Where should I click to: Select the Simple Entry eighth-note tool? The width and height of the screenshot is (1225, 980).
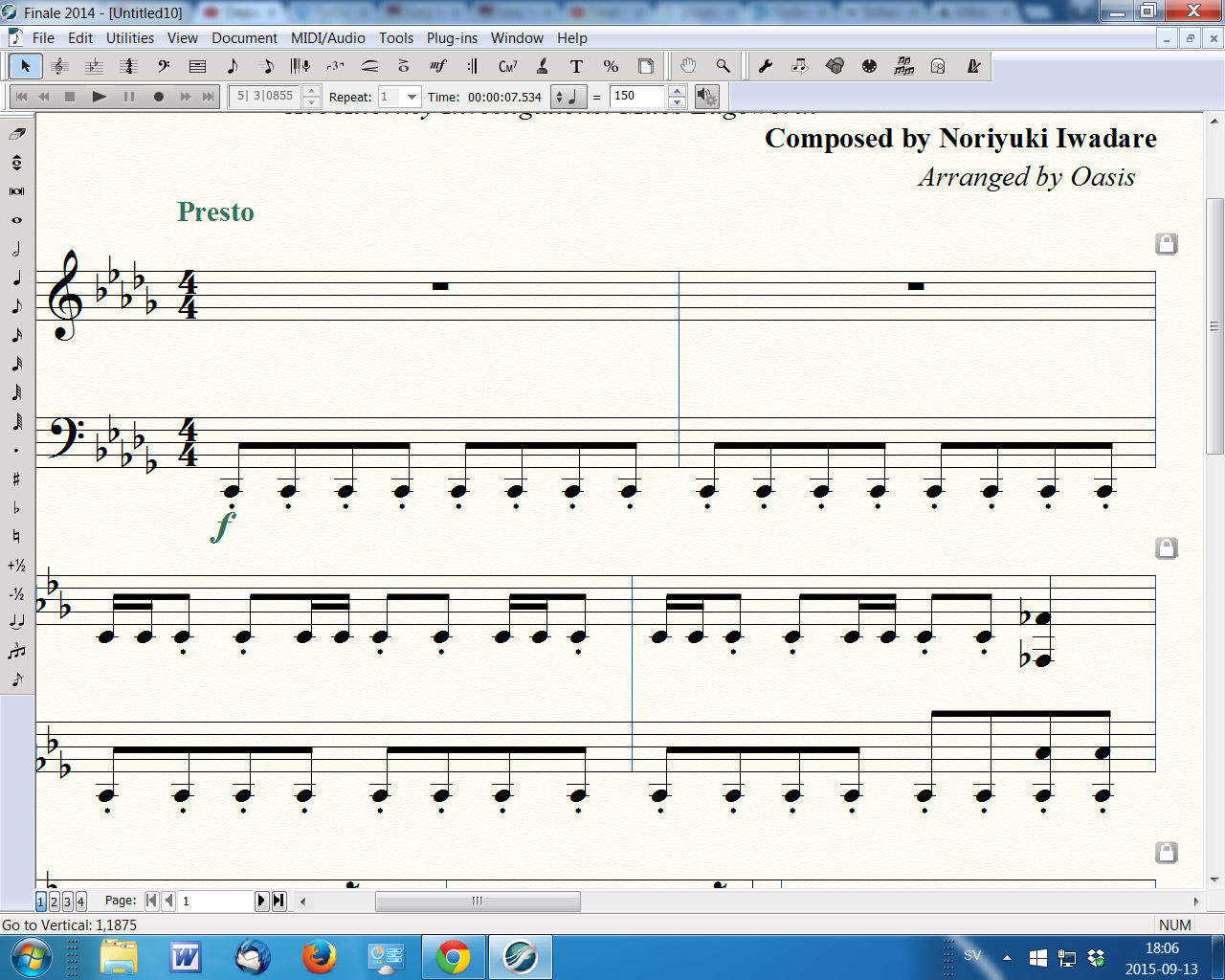(232, 66)
